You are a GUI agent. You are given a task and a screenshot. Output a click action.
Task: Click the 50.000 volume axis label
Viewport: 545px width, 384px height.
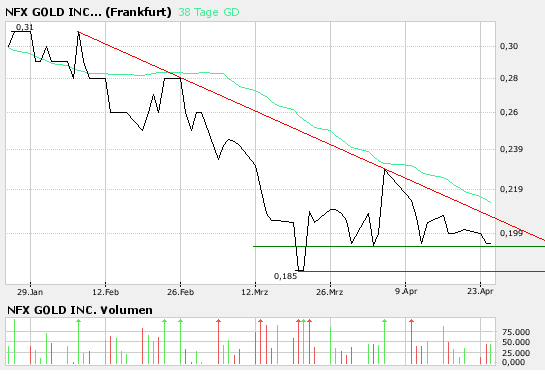(x=516, y=342)
